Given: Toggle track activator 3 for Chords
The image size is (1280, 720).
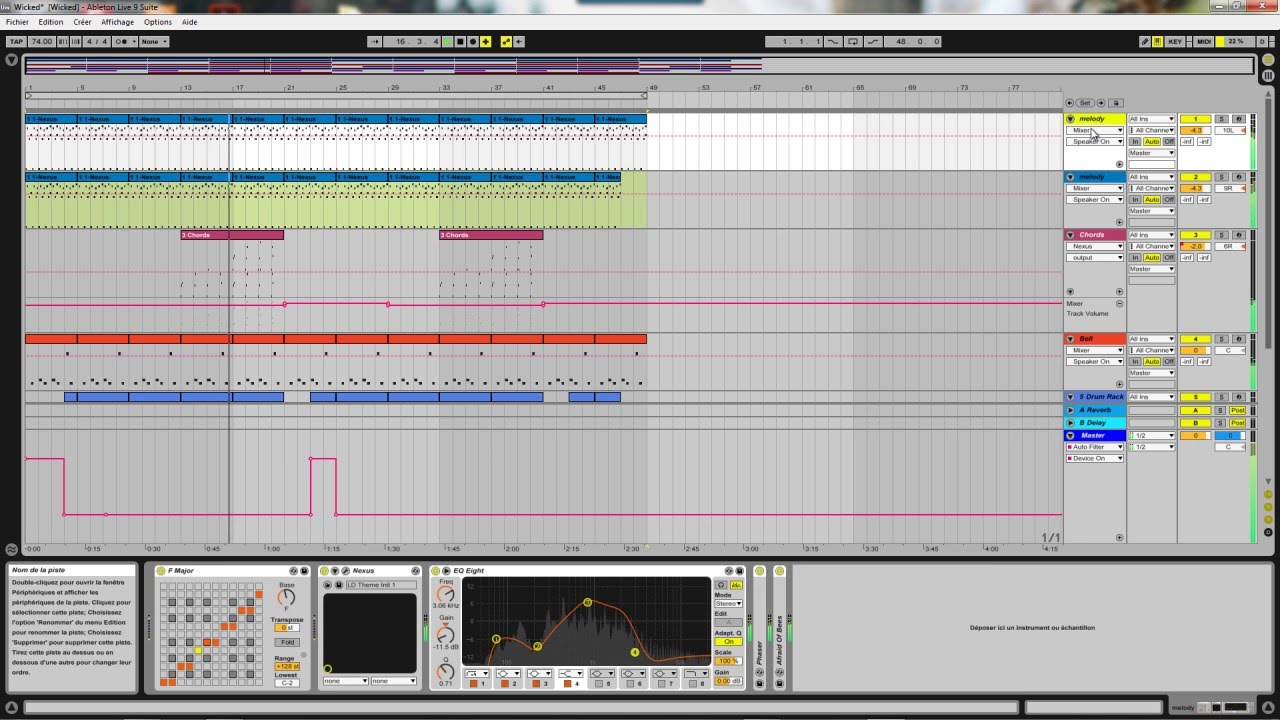Looking at the screenshot, I should point(1195,236).
